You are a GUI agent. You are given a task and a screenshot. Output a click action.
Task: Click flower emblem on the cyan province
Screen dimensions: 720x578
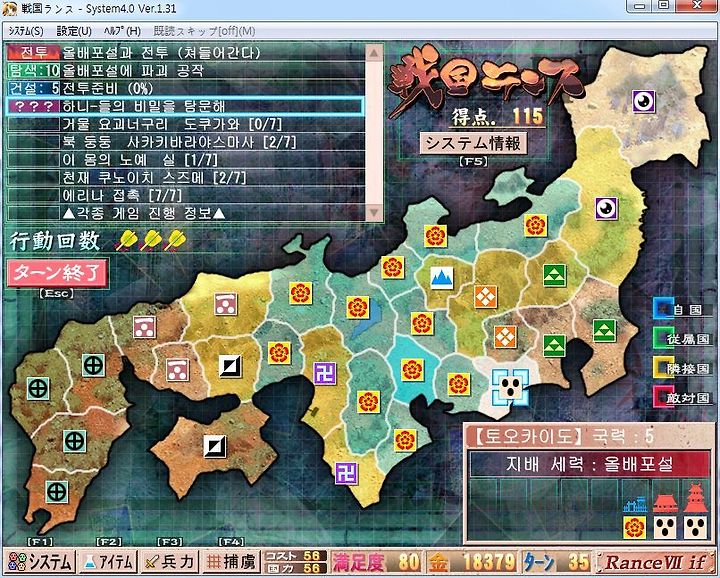tap(412, 370)
